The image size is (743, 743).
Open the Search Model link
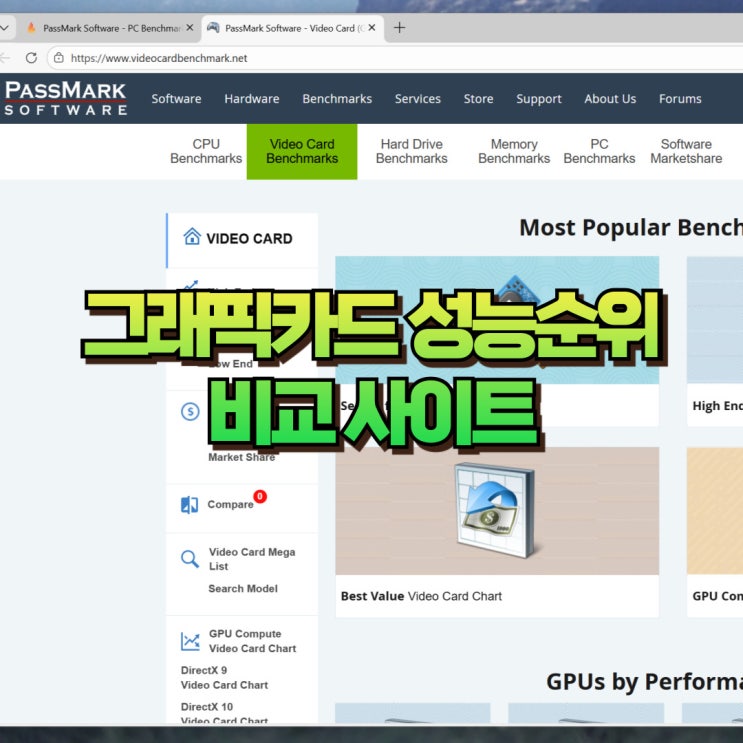click(x=243, y=589)
